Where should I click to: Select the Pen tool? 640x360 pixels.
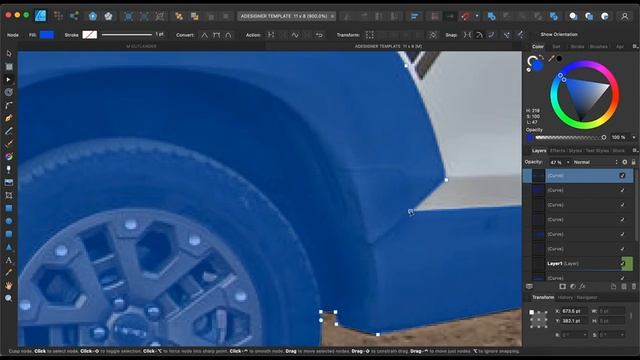pos(9,118)
